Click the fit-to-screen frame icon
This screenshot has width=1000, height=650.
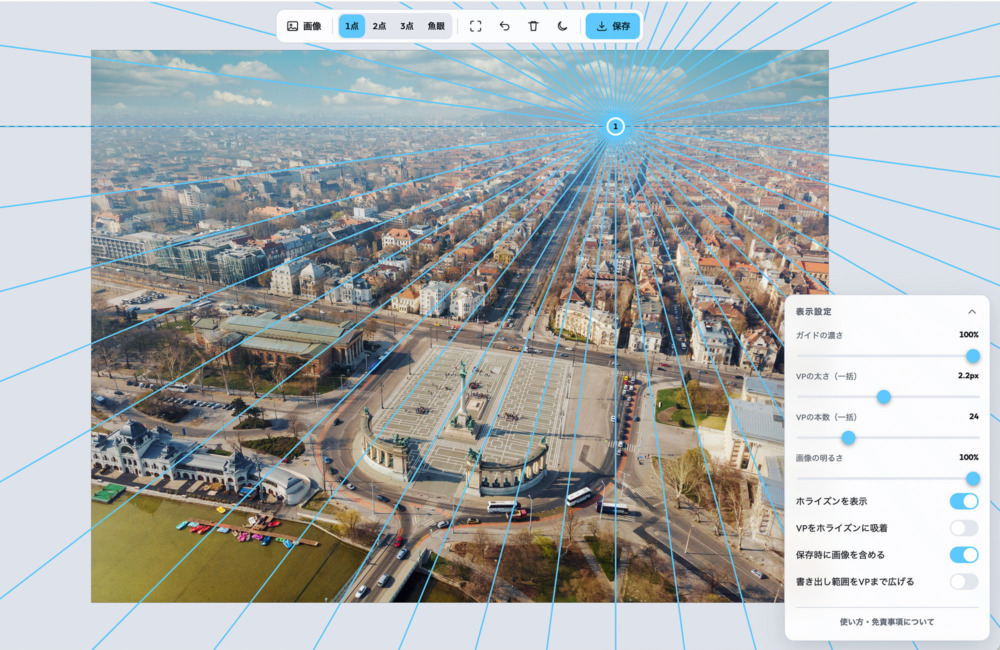pos(476,26)
